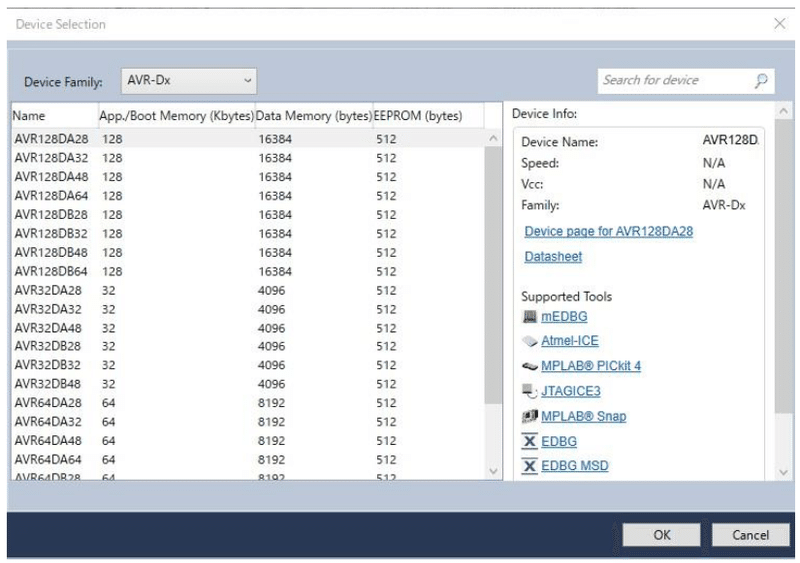
Task: Select the AVR64DA48 row
Action: [248, 440]
